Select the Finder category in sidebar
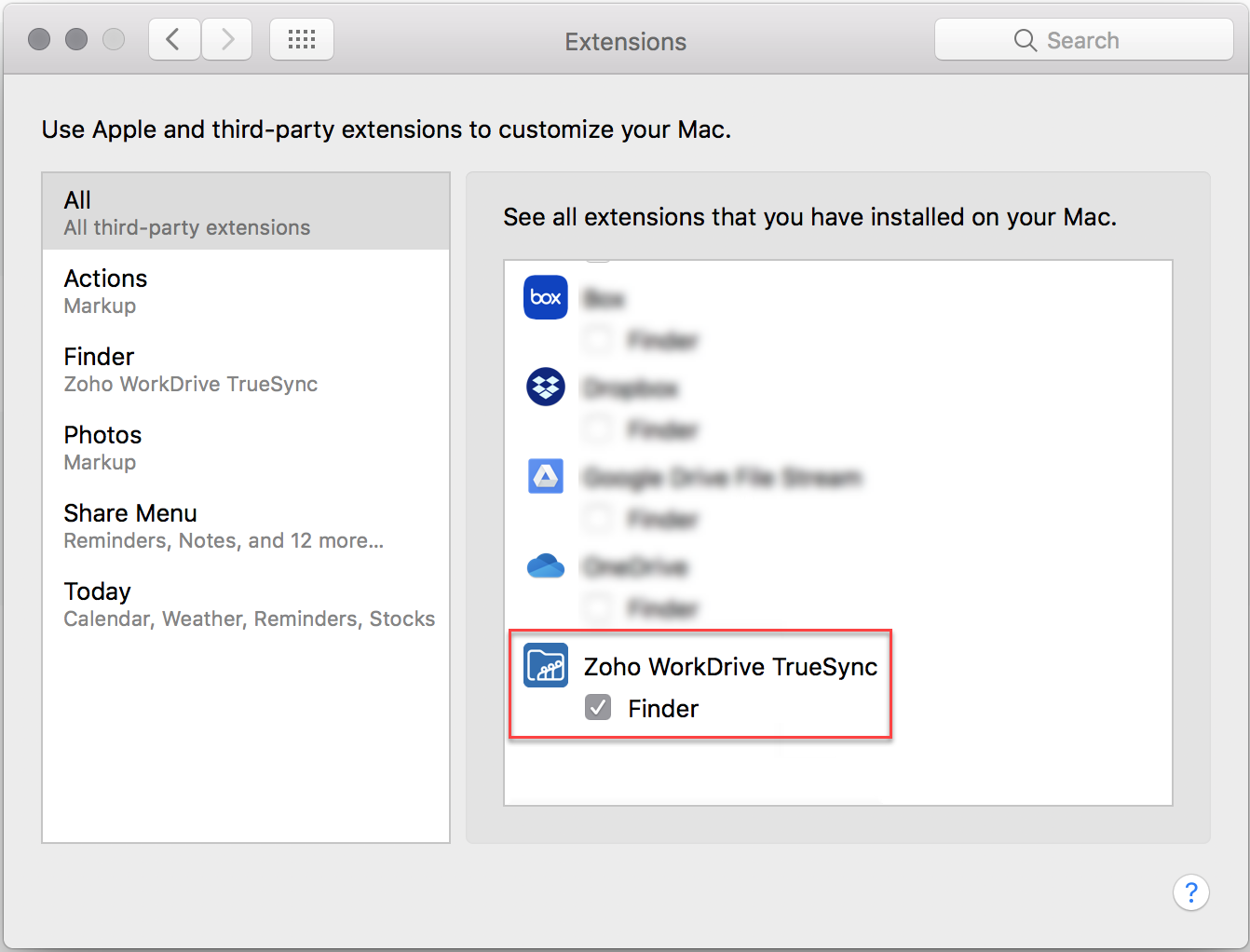1250x952 pixels. (246, 369)
